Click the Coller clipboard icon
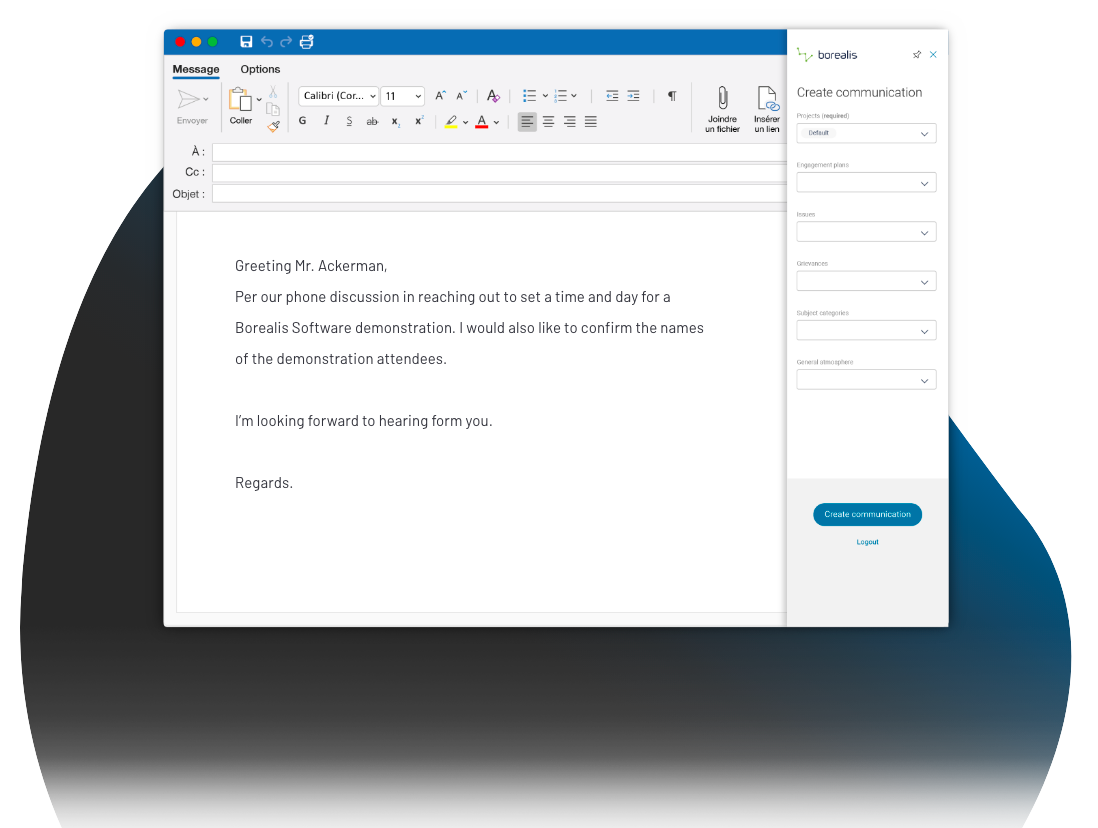The width and height of the screenshot is (1098, 828). [240, 100]
